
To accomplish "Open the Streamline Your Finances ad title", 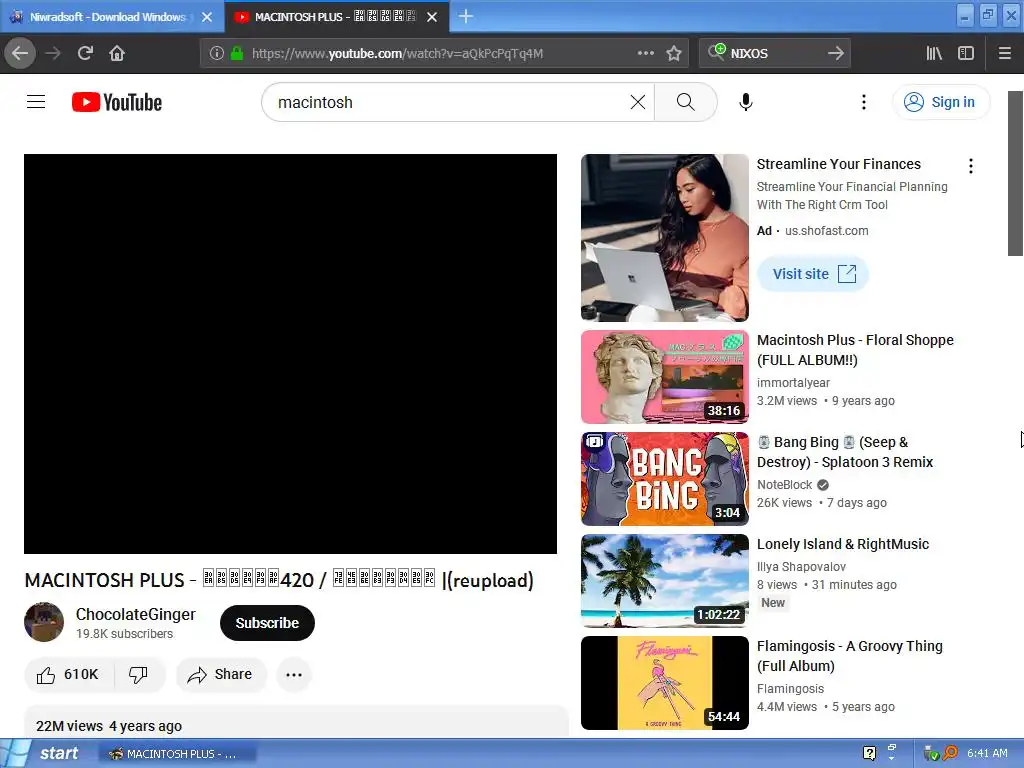I will point(839,164).
